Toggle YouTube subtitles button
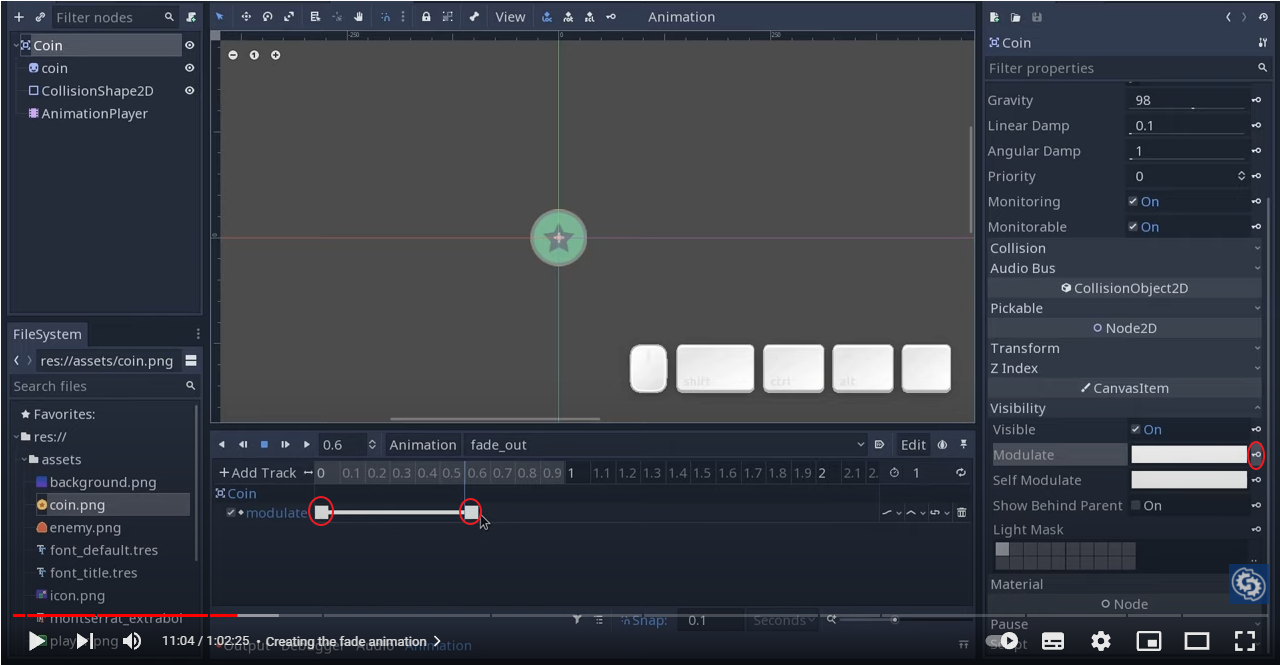The height and width of the screenshot is (665, 1280). [x=1053, y=641]
